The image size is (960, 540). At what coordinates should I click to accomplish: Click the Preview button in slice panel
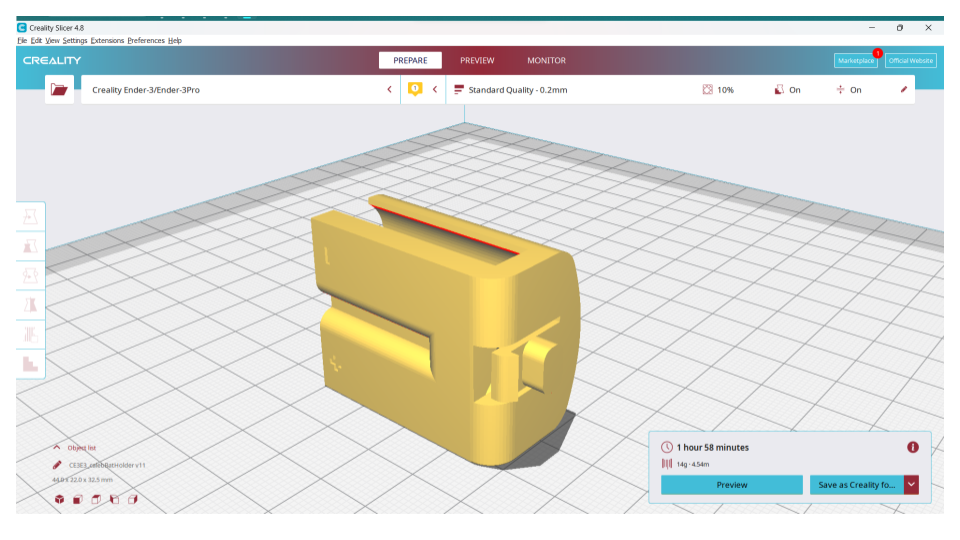coord(732,485)
